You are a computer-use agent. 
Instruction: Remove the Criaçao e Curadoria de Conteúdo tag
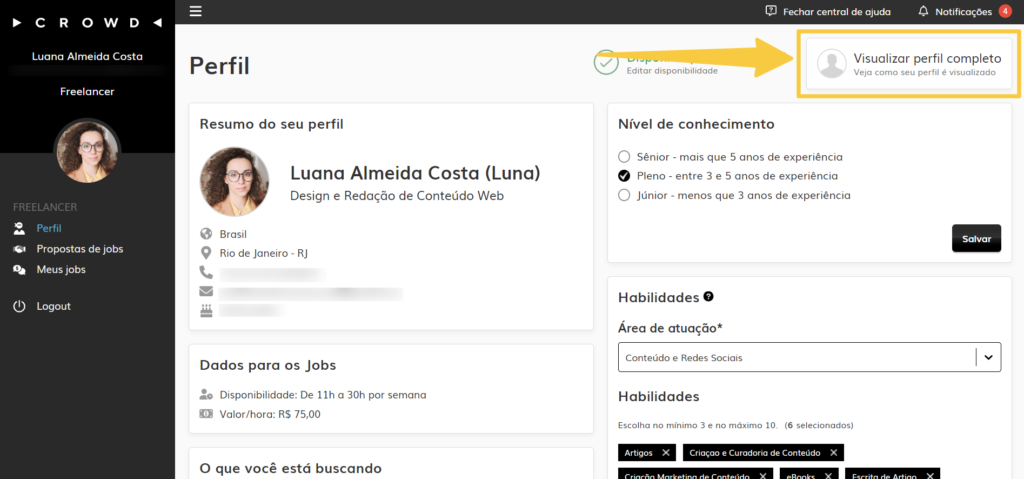tap(833, 453)
